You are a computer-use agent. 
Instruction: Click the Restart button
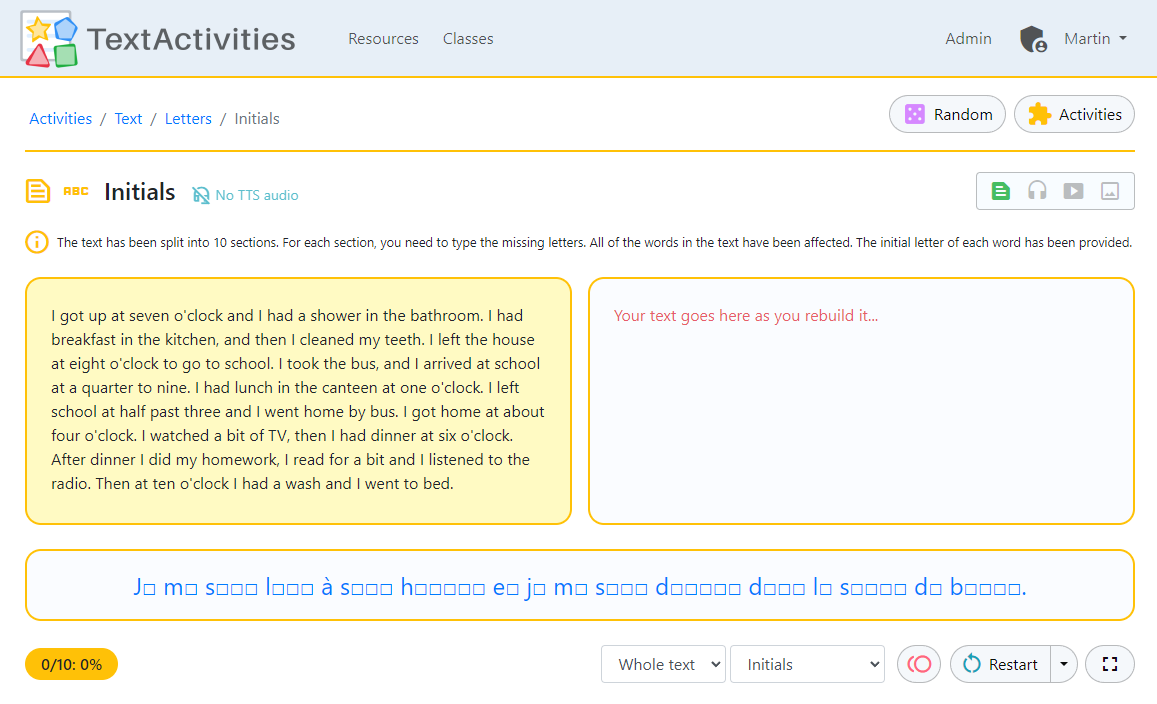1001,664
